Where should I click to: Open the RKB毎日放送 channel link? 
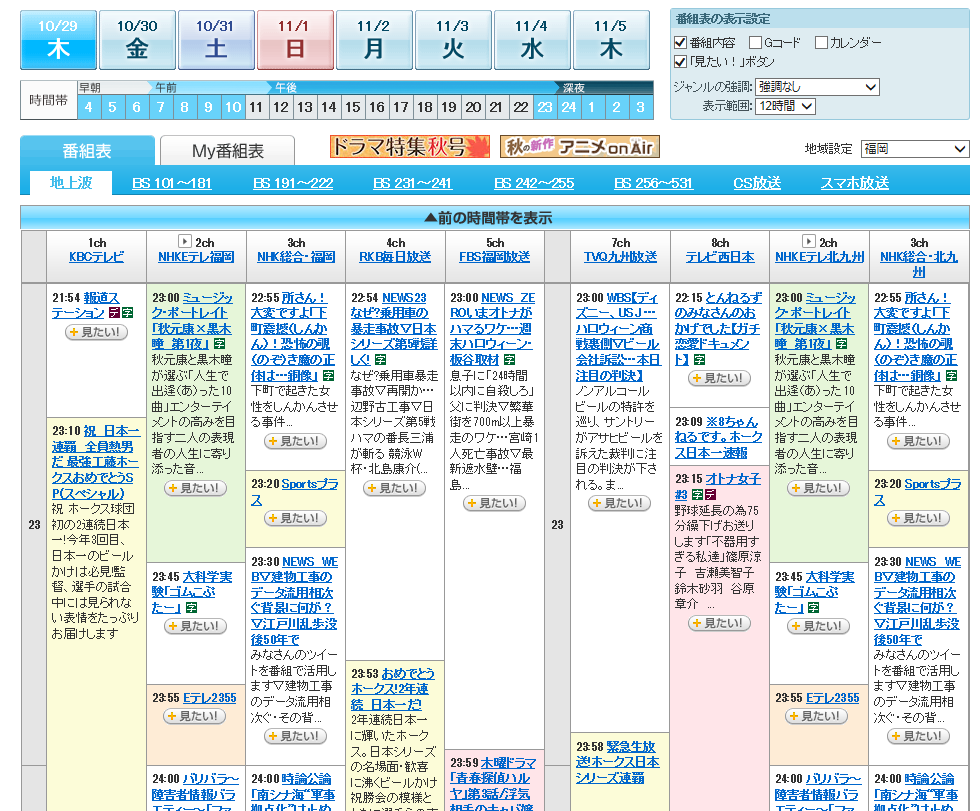(395, 257)
